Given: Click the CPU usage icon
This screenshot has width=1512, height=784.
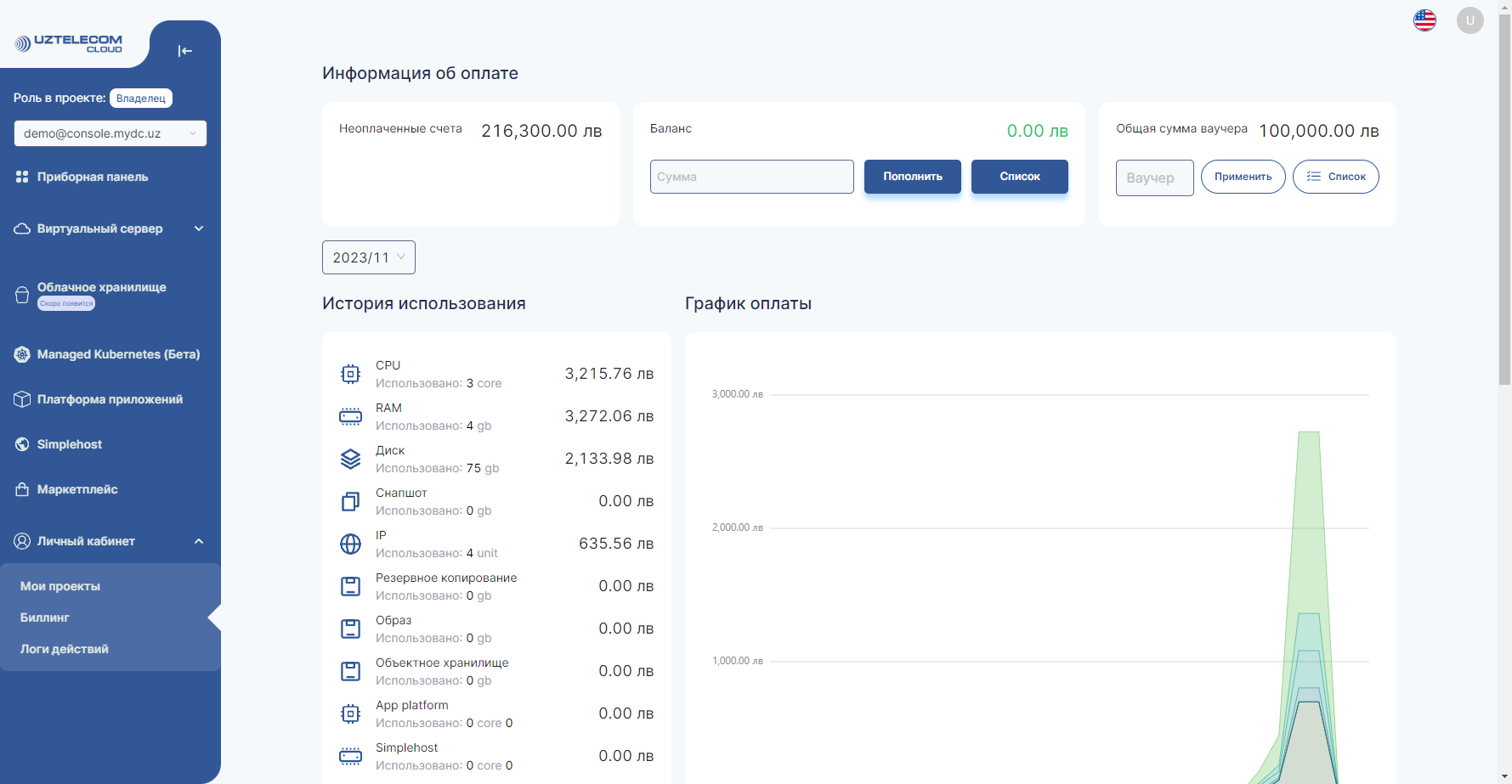Looking at the screenshot, I should [x=350, y=374].
